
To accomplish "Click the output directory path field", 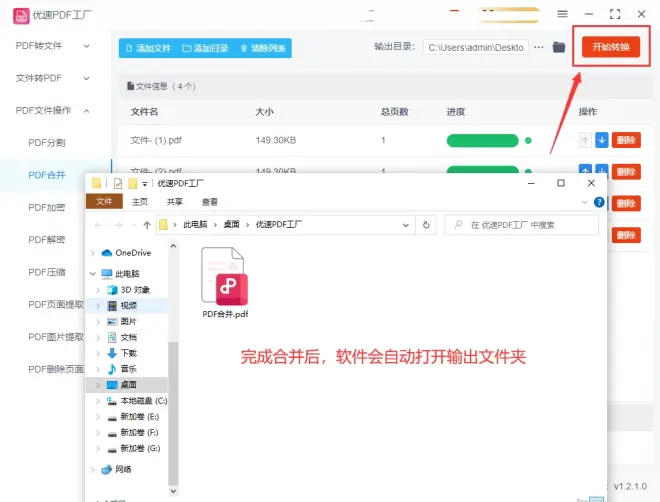I will point(474,48).
